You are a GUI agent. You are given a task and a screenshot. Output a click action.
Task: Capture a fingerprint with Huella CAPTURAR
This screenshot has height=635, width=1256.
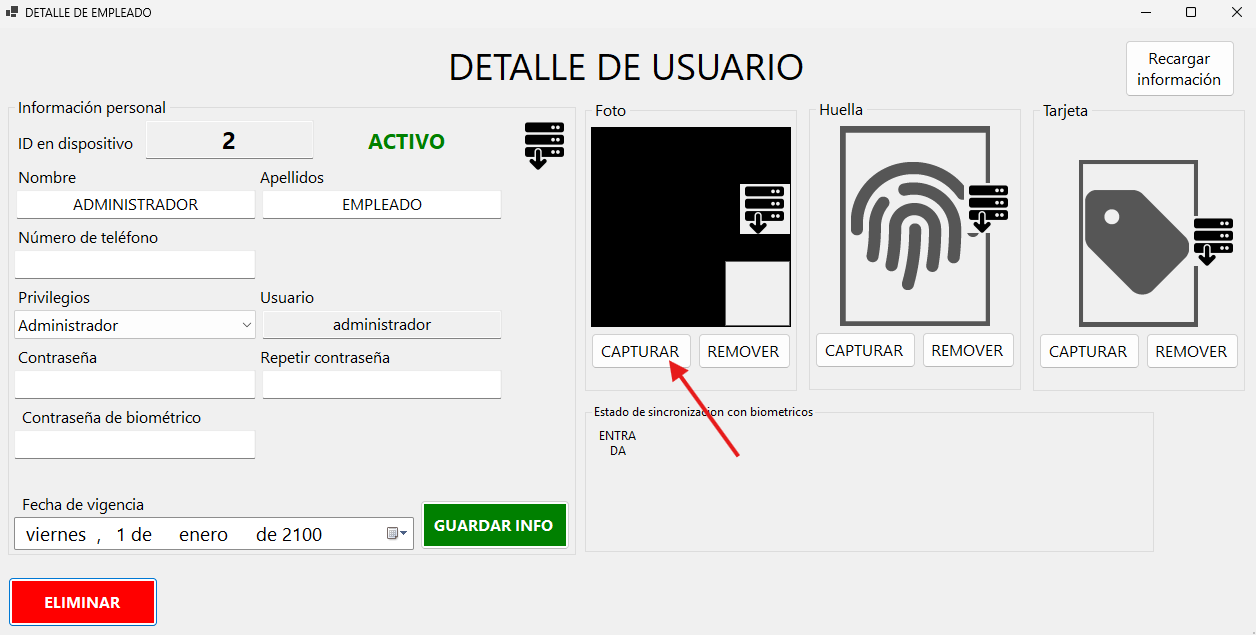864,351
